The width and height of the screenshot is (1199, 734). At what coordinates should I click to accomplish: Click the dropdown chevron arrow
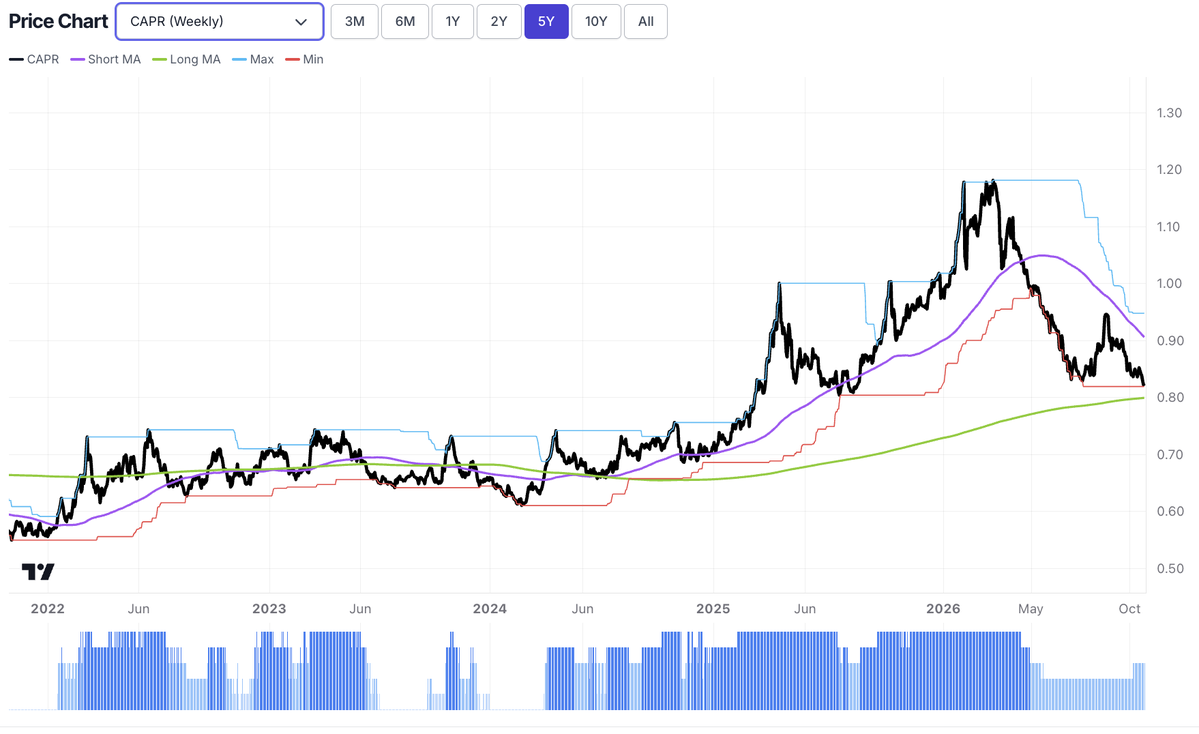301,22
